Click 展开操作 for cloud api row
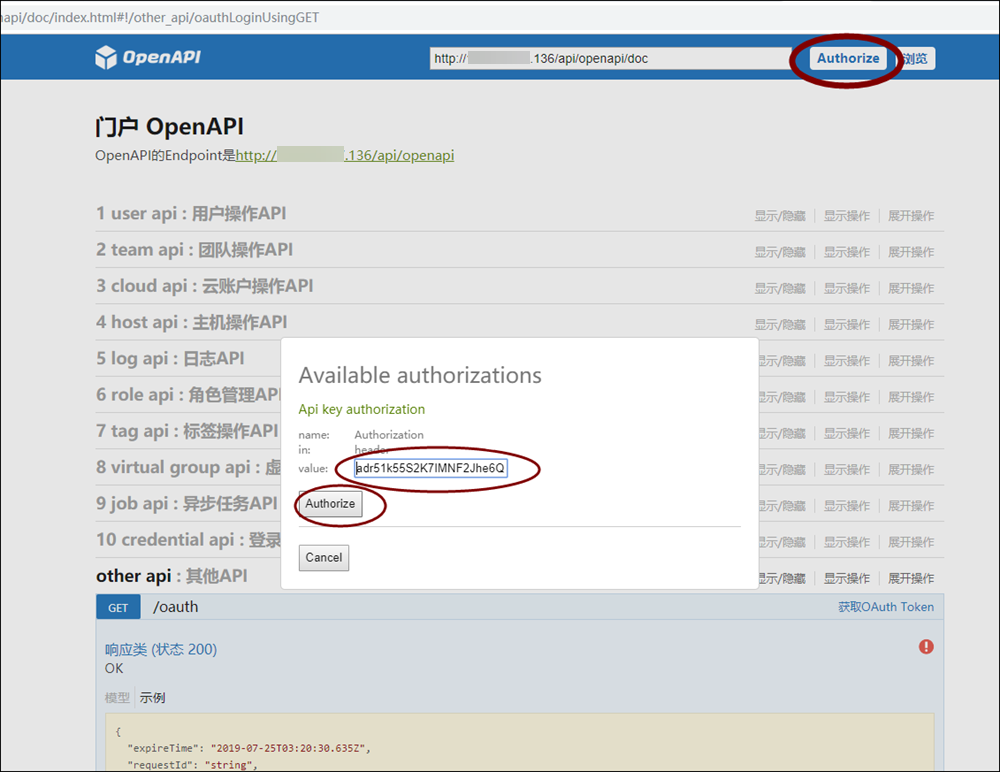Screen dimensions: 1000x772 pos(910,288)
